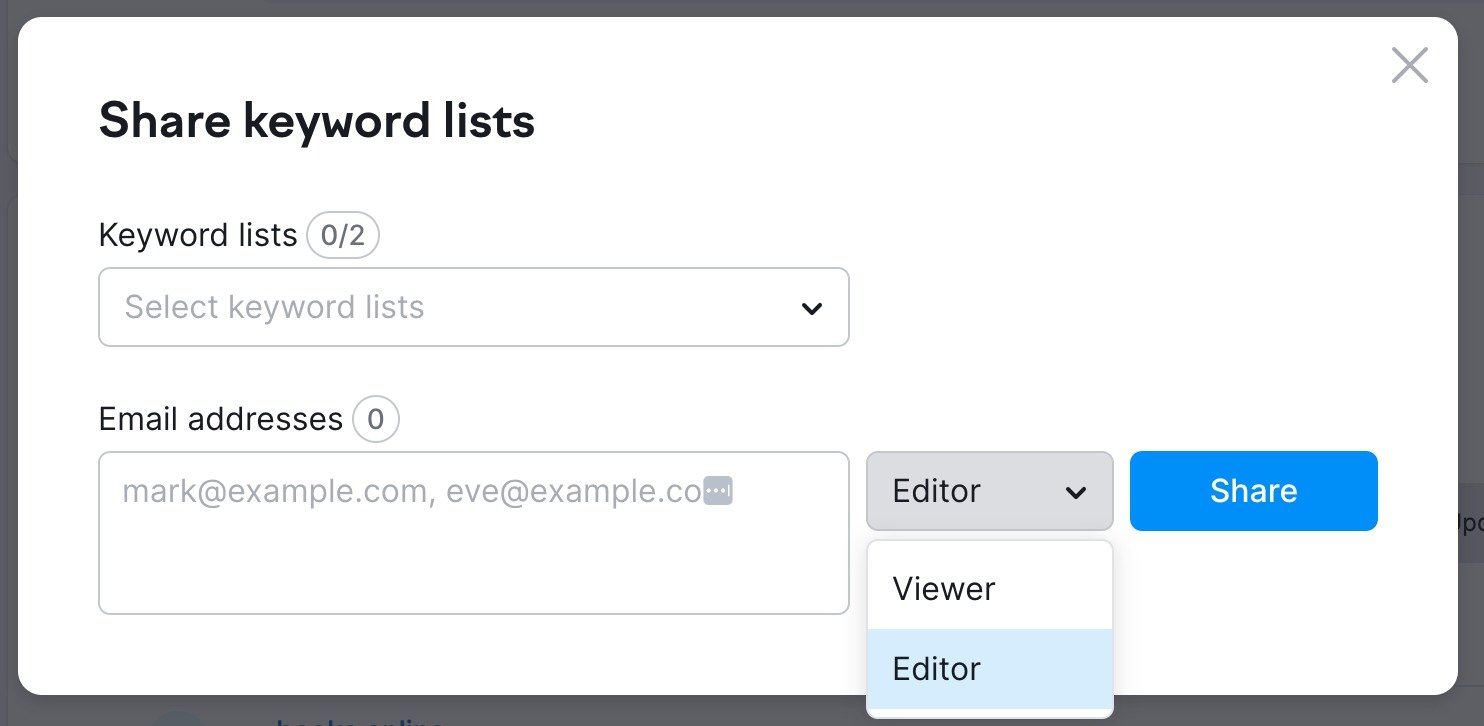Screen dimensions: 1484x726
Task: Close the Share keyword lists dialog
Action: pyautogui.click(x=1409, y=66)
